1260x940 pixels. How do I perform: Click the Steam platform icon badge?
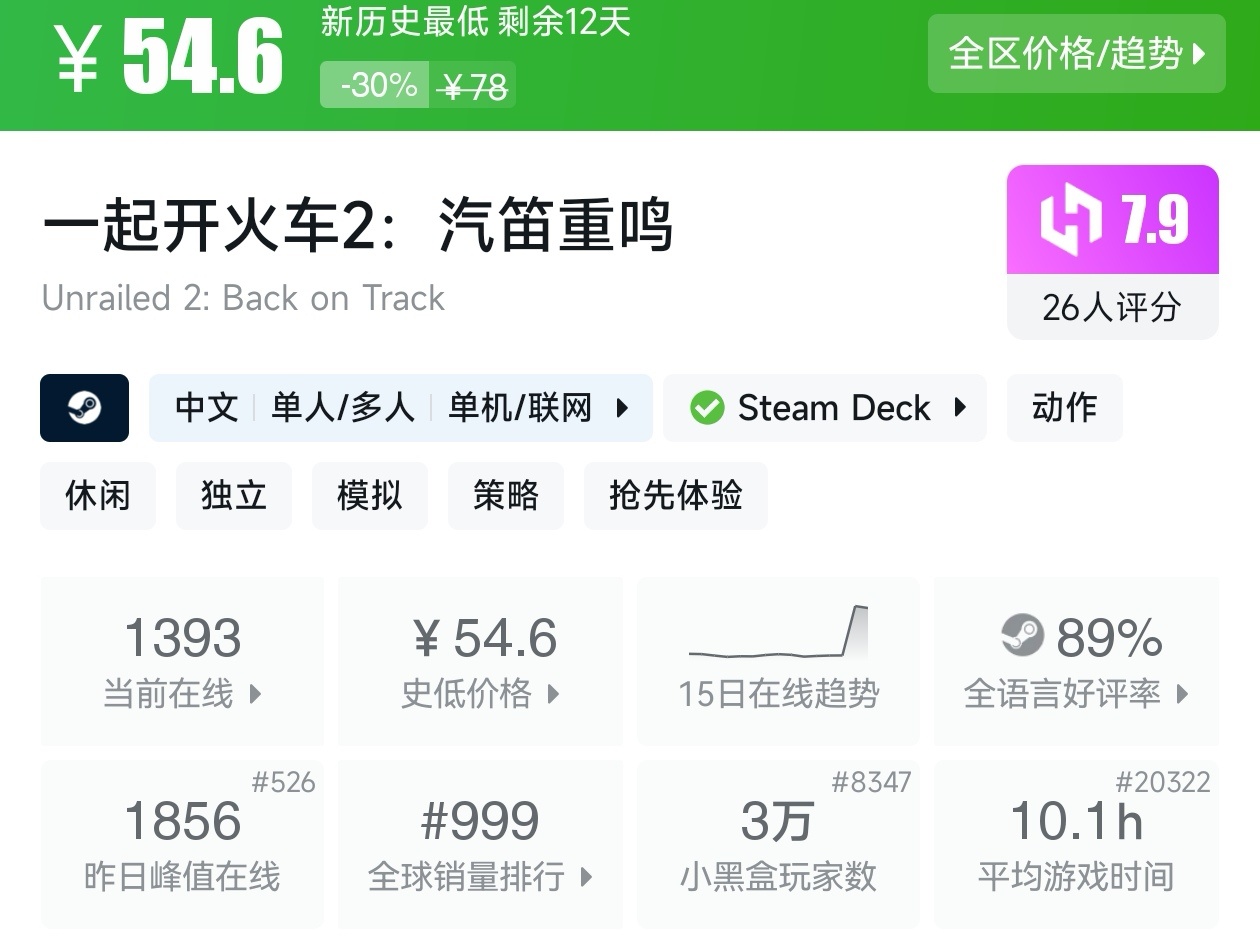pos(84,408)
